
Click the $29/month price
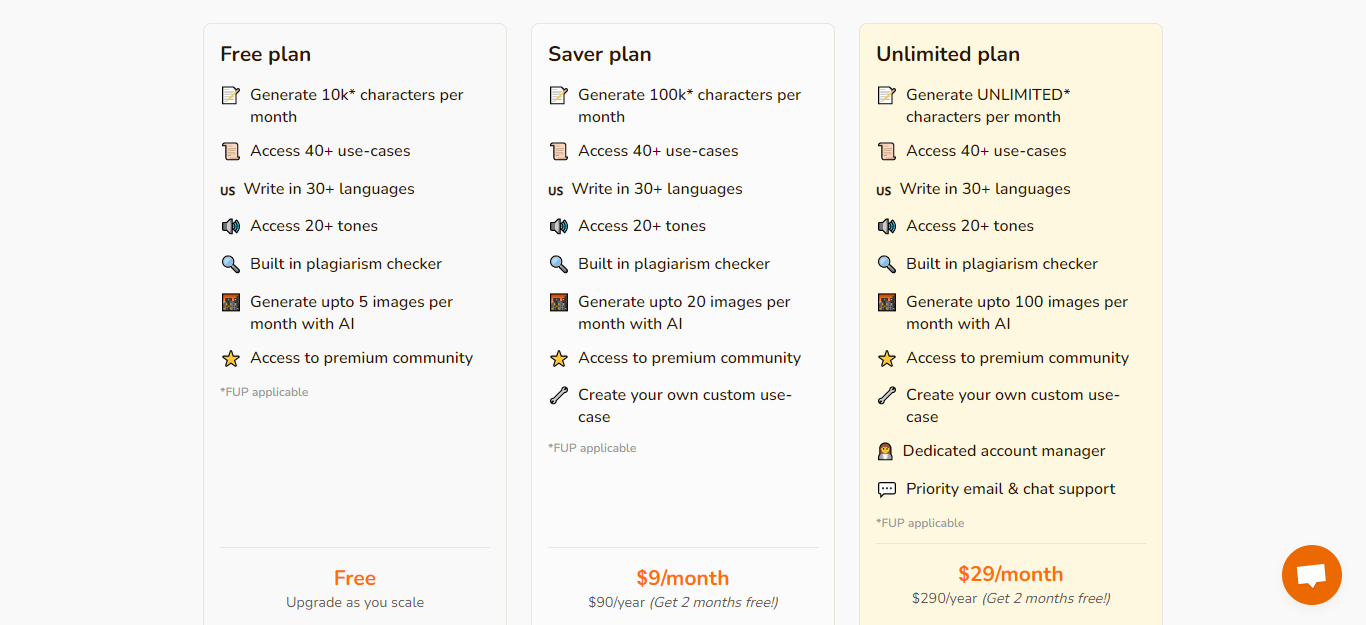click(x=1010, y=574)
